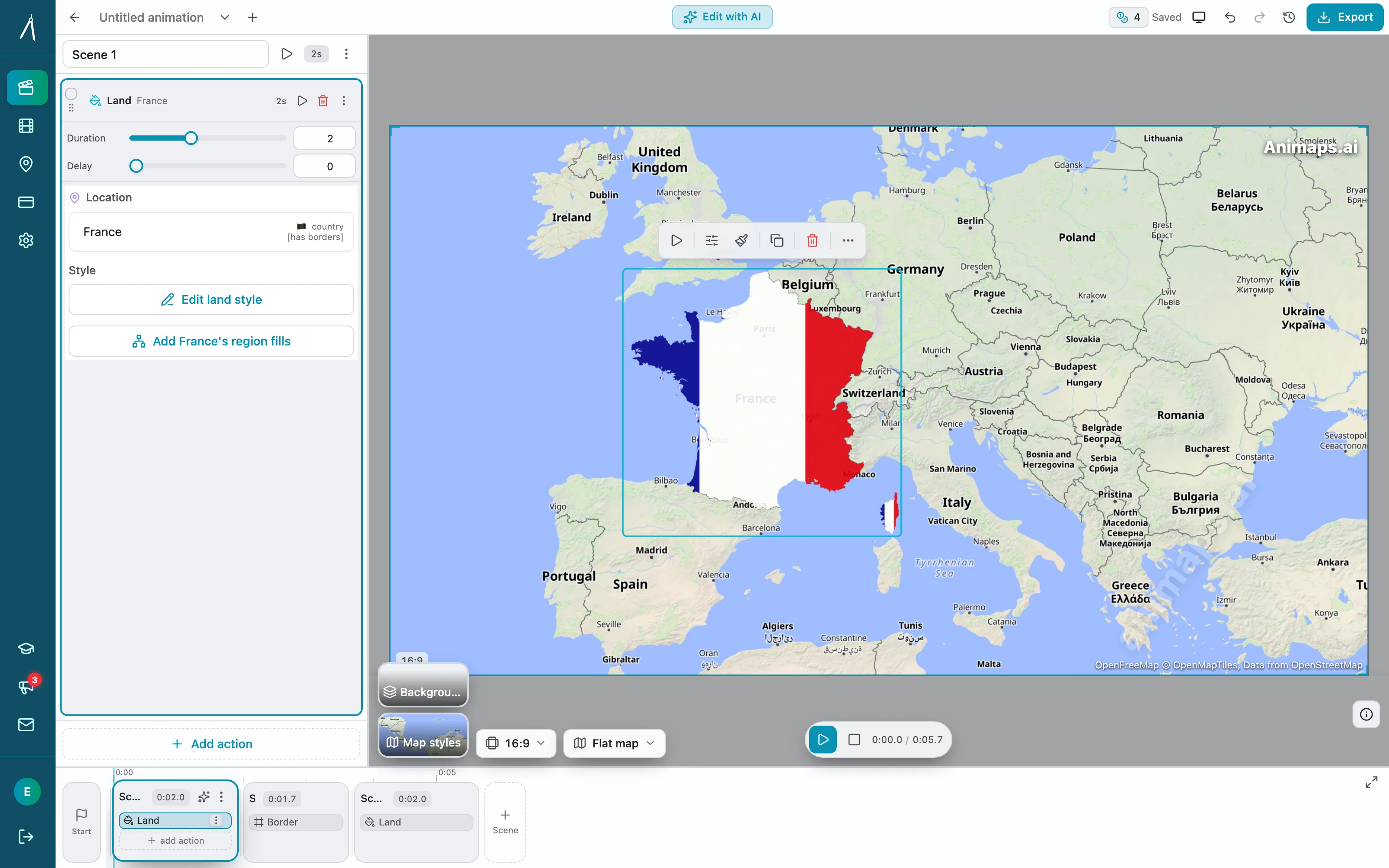
Task: Click the Duration slider handle
Action: pos(191,138)
